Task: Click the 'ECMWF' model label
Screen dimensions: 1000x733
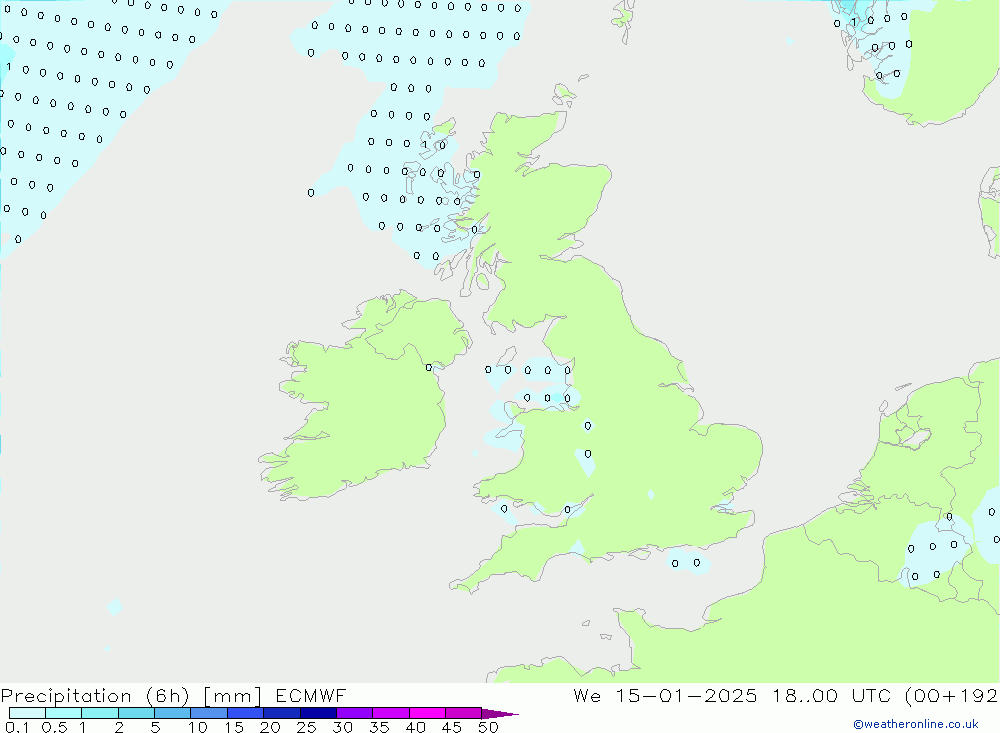Action: click(311, 695)
